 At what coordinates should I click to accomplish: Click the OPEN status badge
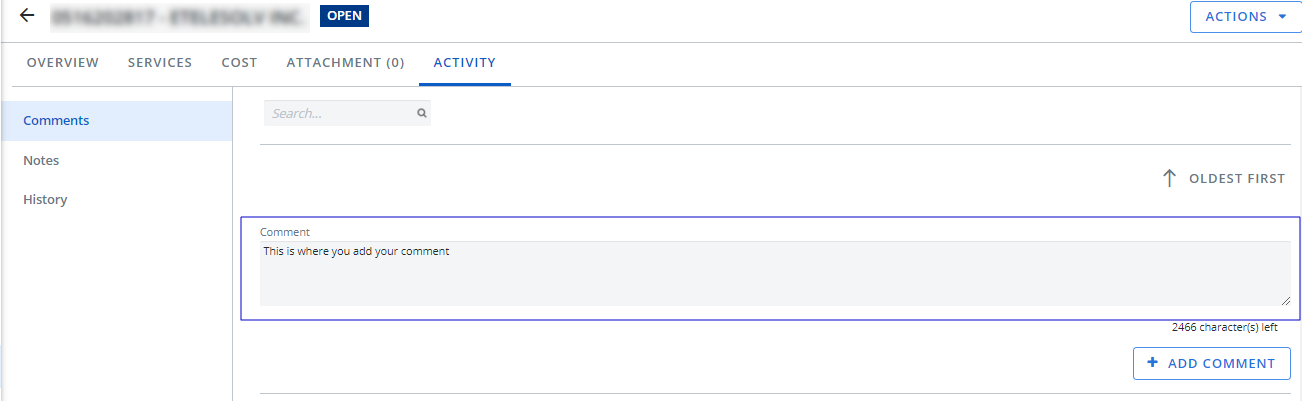pyautogui.click(x=345, y=16)
